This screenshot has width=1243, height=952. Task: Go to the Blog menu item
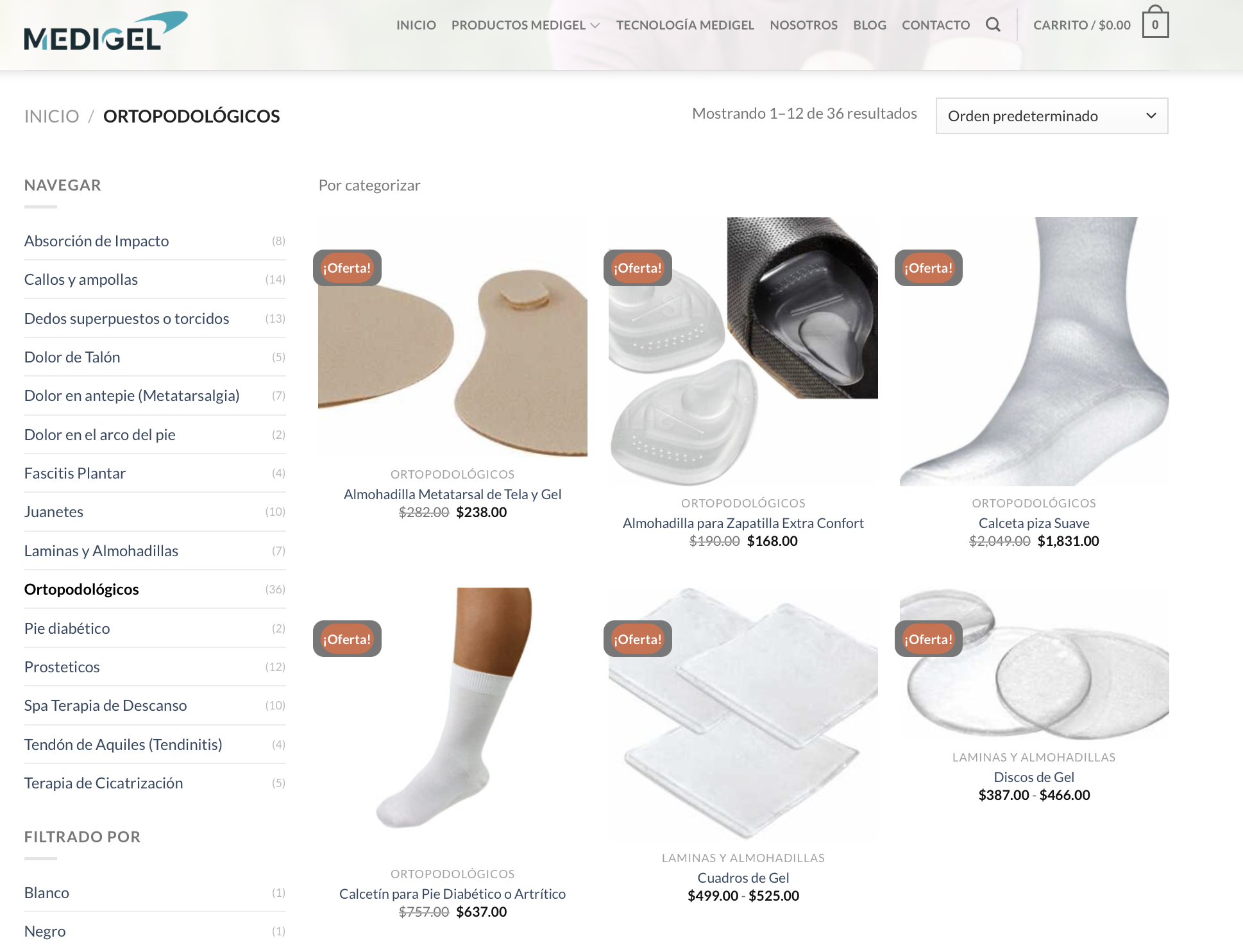click(870, 25)
